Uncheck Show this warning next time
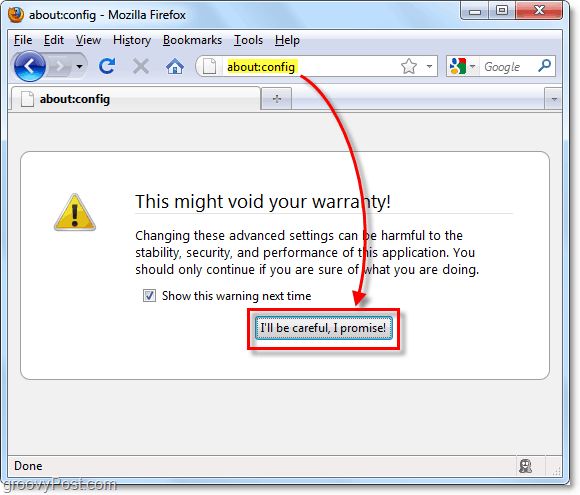The height and width of the screenshot is (495, 580). [149, 296]
